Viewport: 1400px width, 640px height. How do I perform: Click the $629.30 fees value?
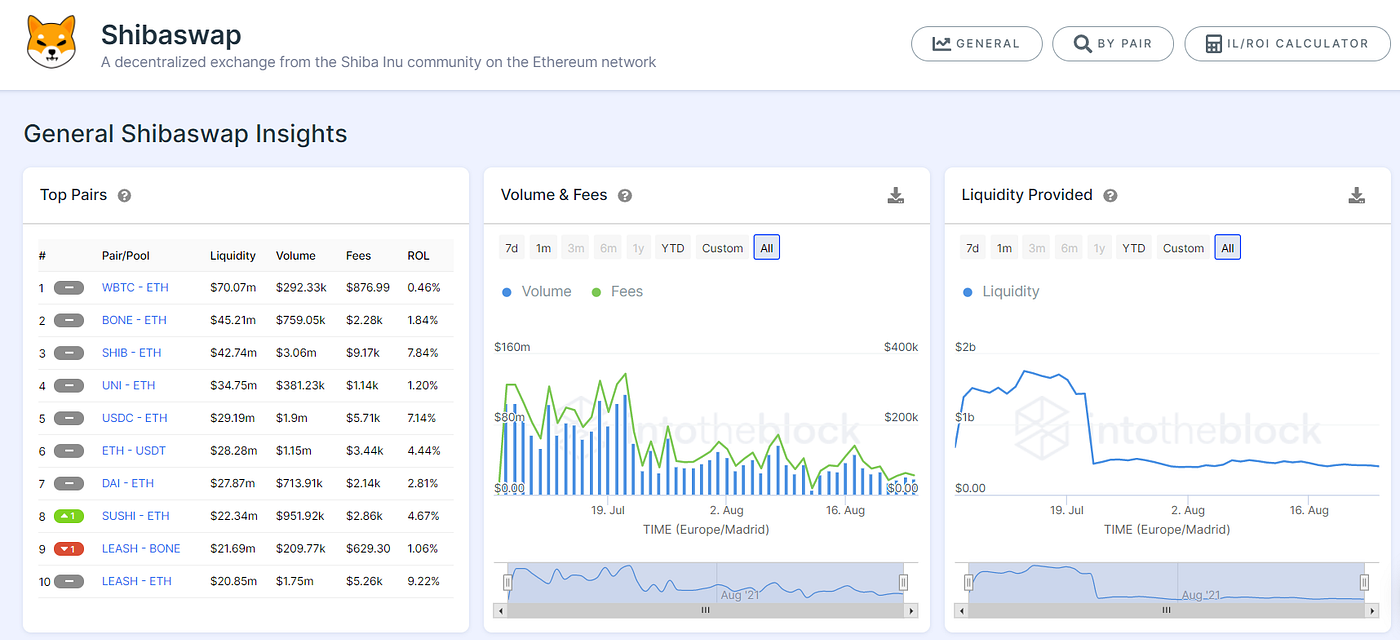tap(368, 549)
